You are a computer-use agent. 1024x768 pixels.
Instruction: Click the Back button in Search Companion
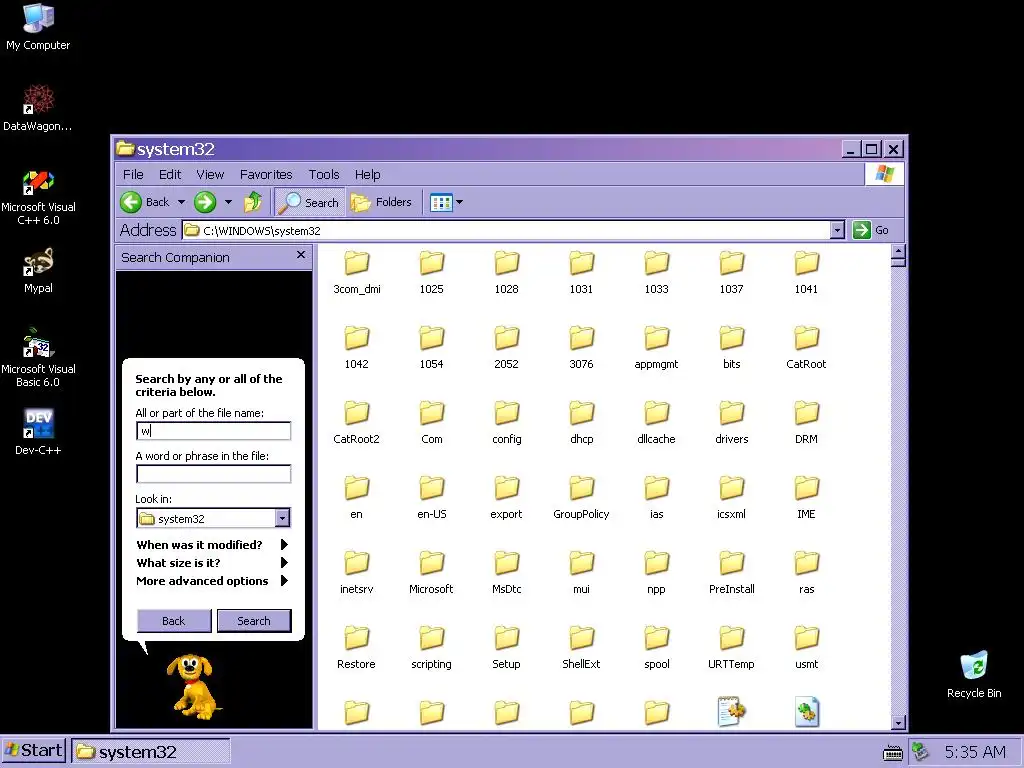tap(174, 620)
